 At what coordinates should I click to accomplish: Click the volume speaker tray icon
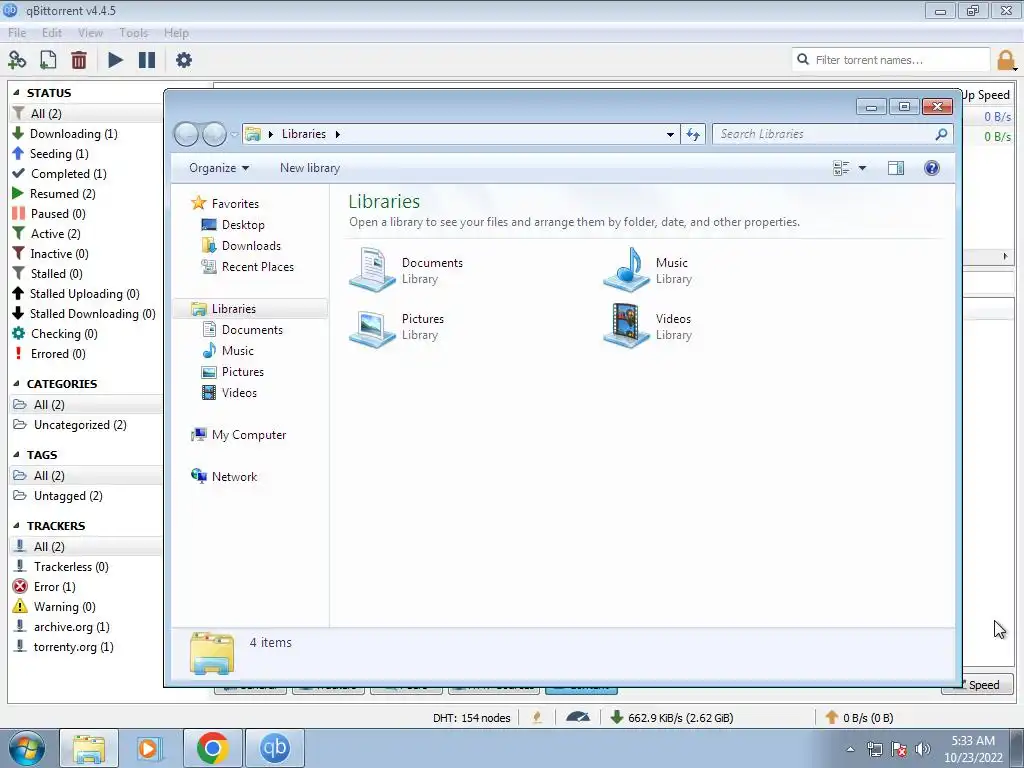[x=923, y=749]
